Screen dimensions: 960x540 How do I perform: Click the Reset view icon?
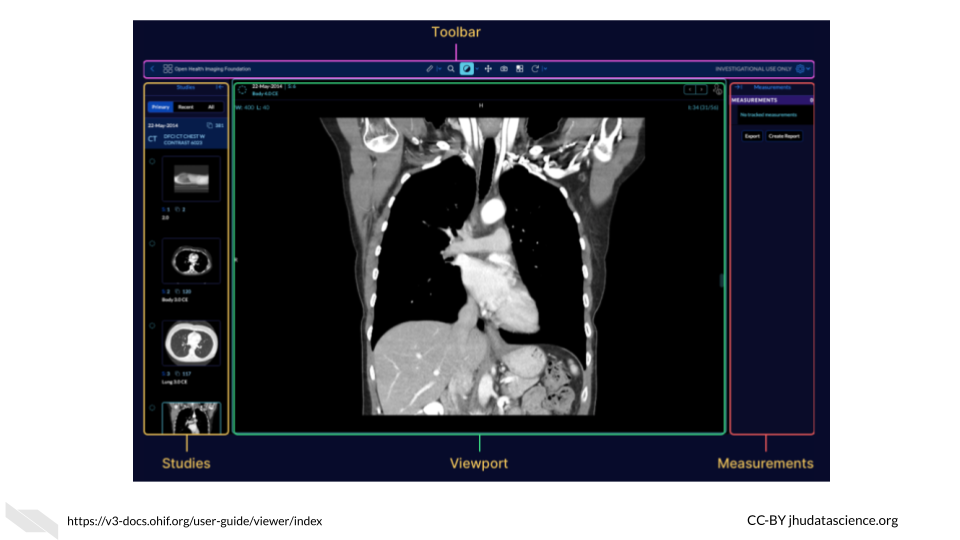(535, 69)
